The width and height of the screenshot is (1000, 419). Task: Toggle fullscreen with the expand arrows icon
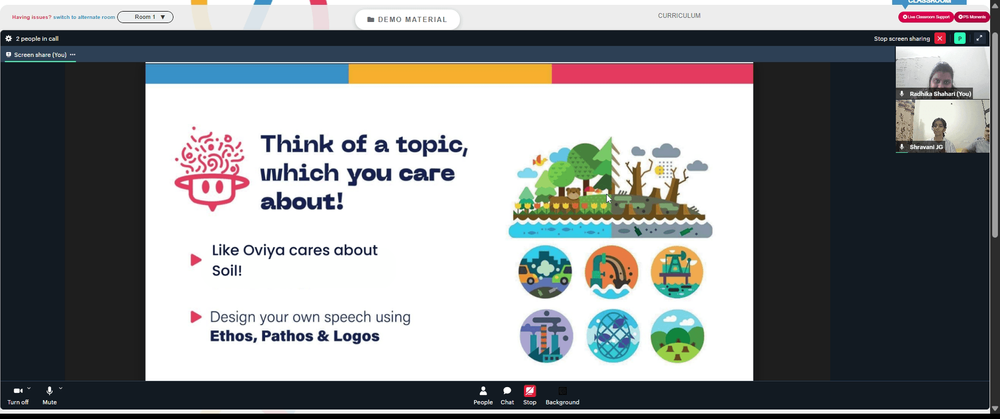tap(980, 38)
